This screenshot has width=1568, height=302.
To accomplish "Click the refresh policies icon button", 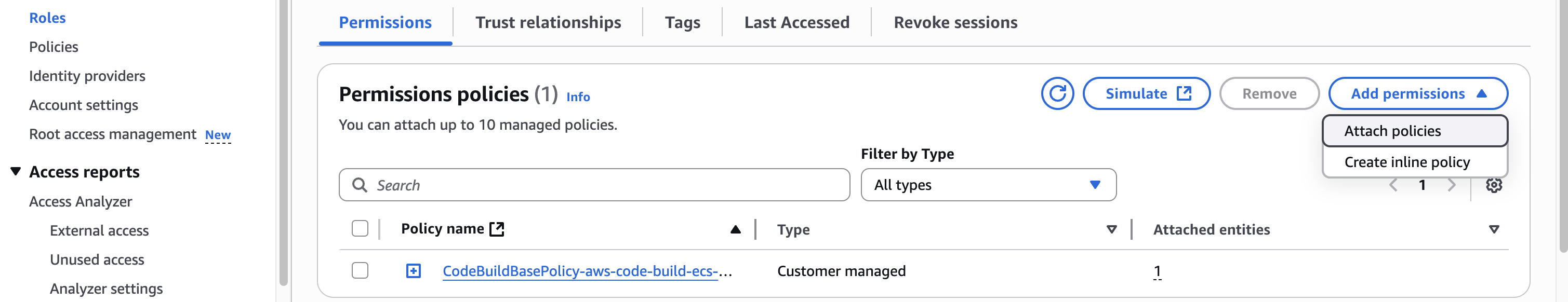I will (x=1057, y=93).
